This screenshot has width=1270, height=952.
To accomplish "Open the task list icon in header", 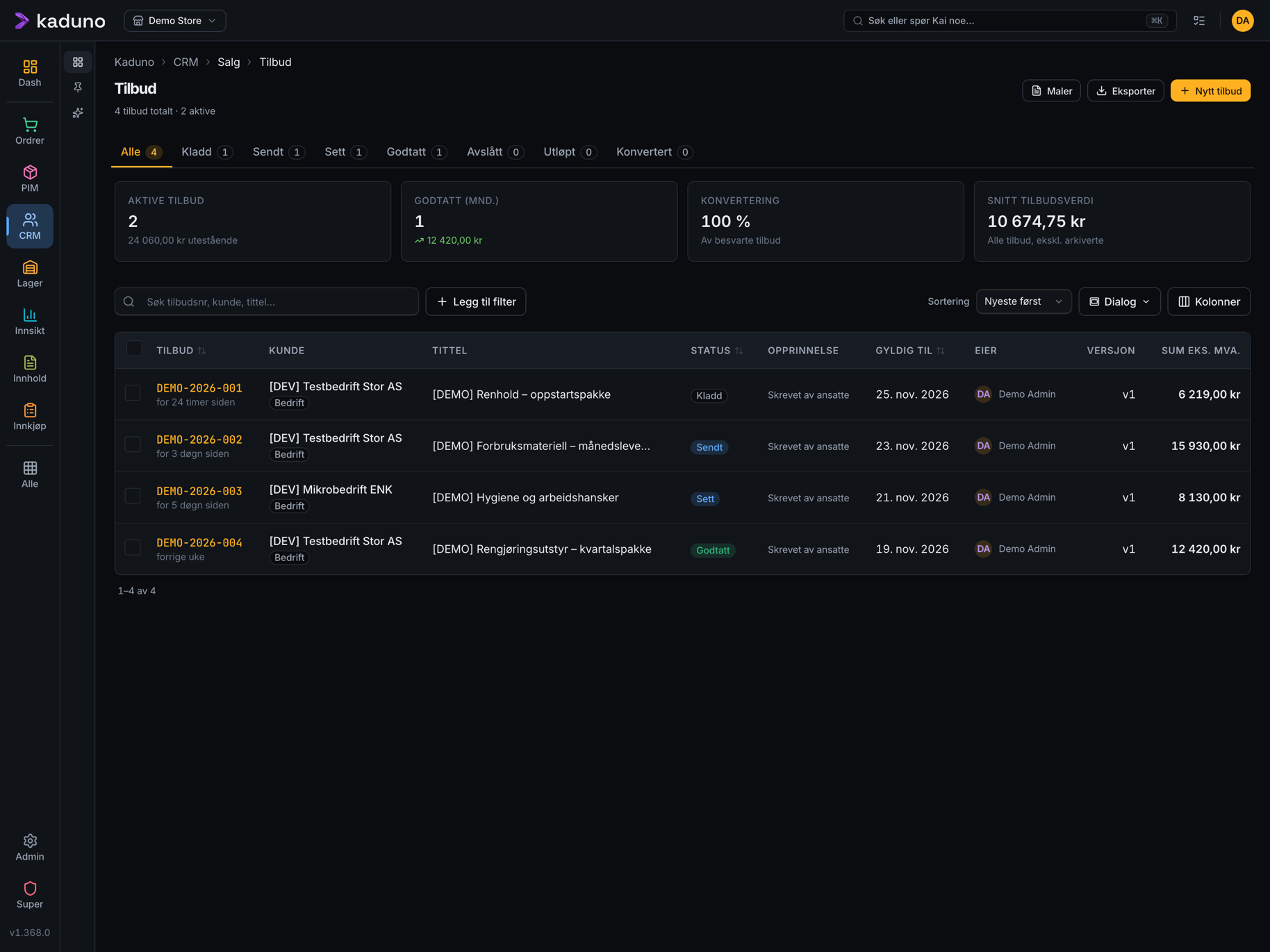I will coord(1199,21).
